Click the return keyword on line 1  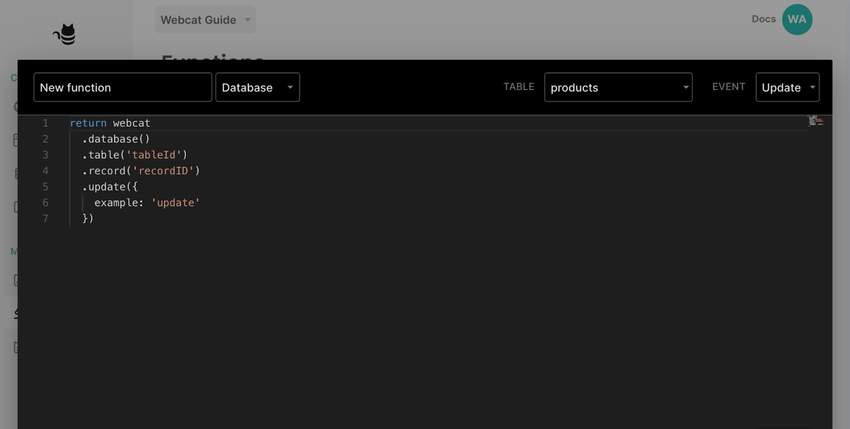pos(88,123)
